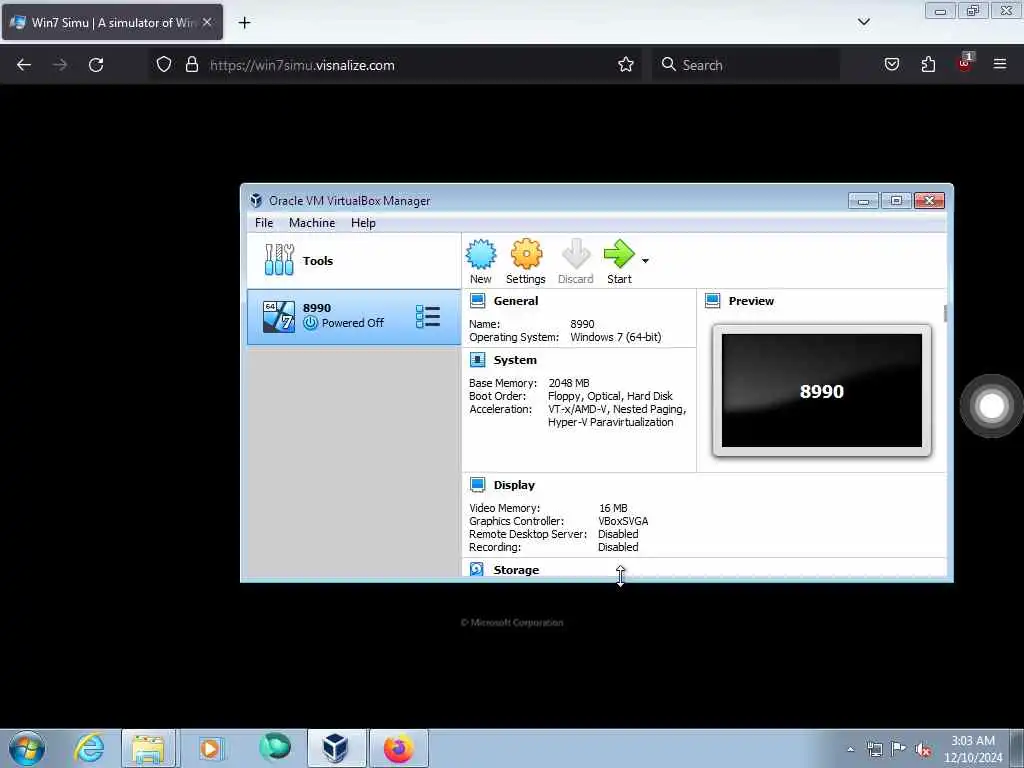The width and height of the screenshot is (1024, 768).
Task: Open Windows Explorer folder on taskbar
Action: [148, 748]
